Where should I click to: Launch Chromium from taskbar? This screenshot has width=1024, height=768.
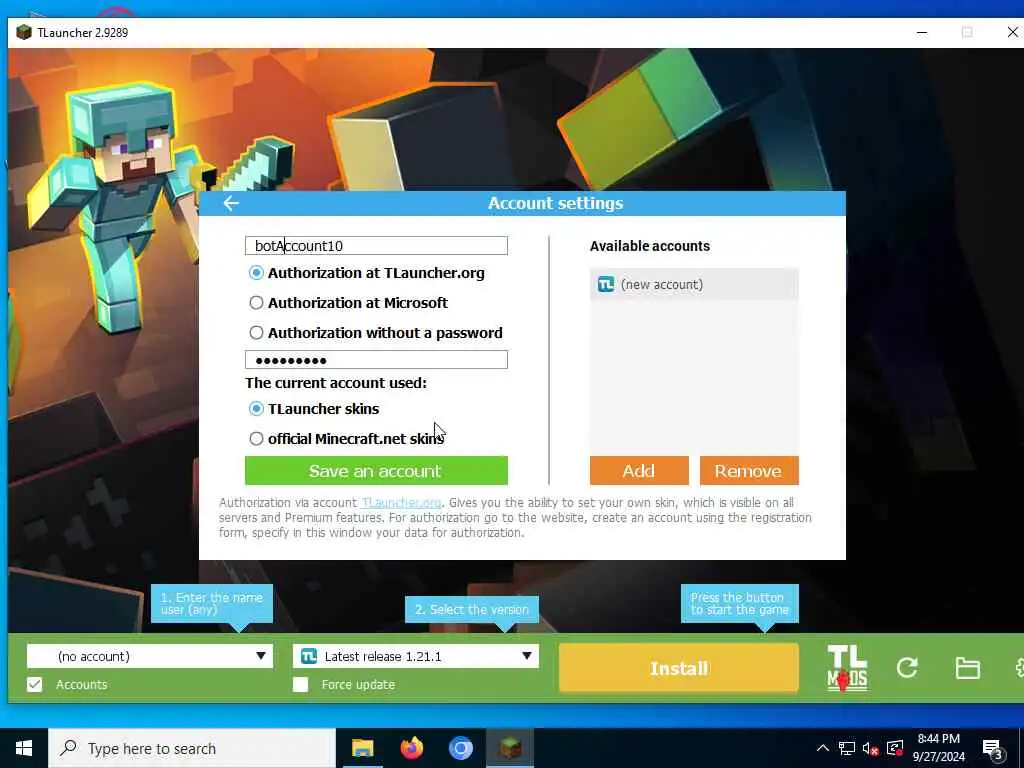[460, 748]
